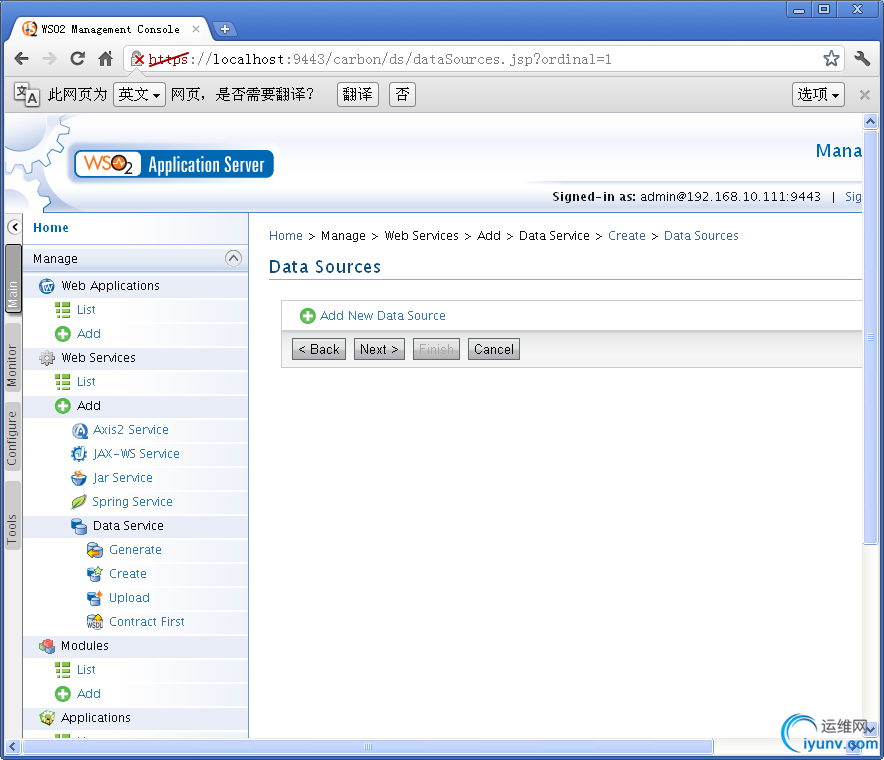This screenshot has height=760, width=884.
Task: Open the Home breadcrumb link
Action: [286, 236]
